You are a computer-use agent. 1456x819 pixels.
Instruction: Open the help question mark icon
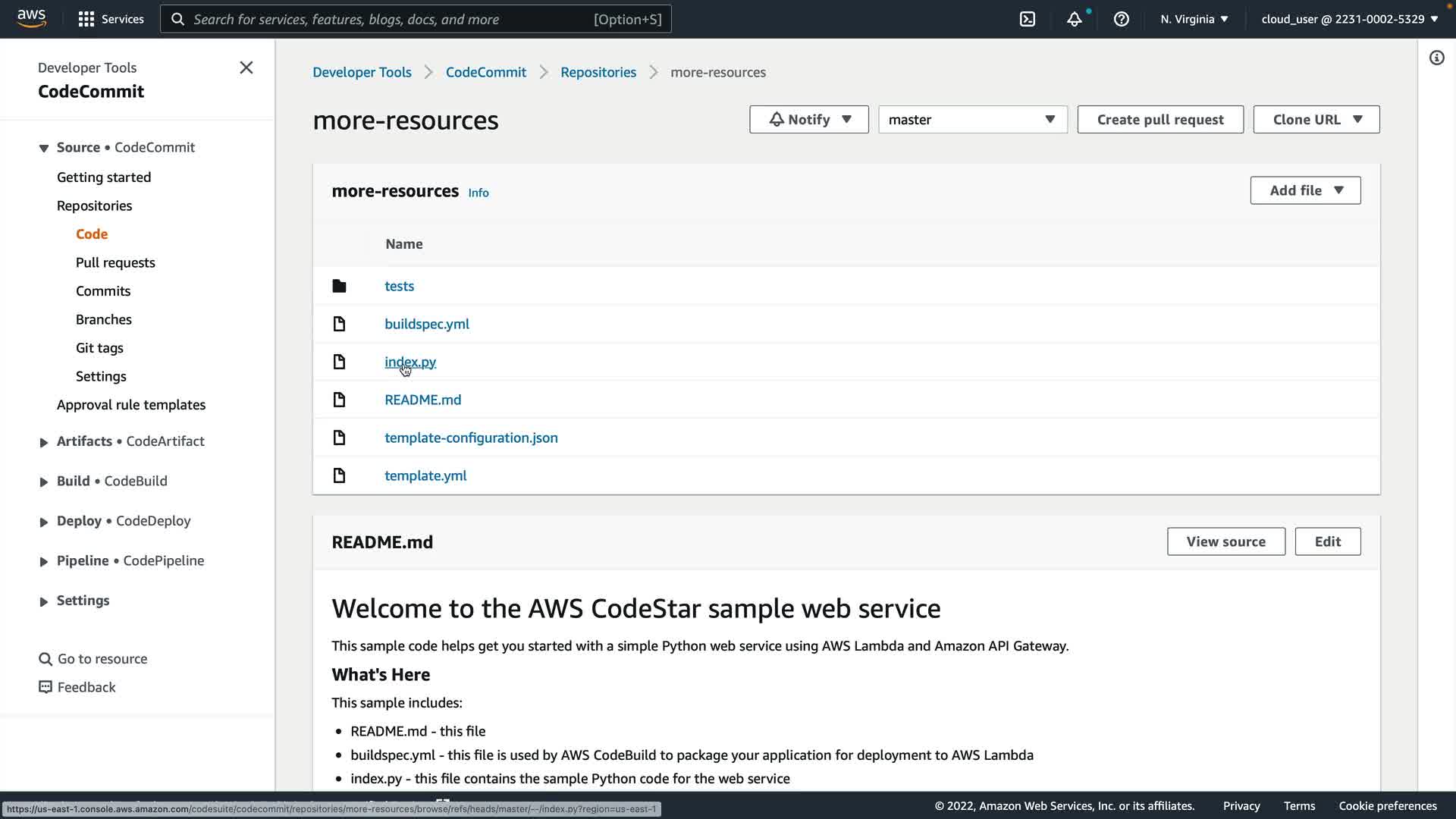click(x=1121, y=19)
